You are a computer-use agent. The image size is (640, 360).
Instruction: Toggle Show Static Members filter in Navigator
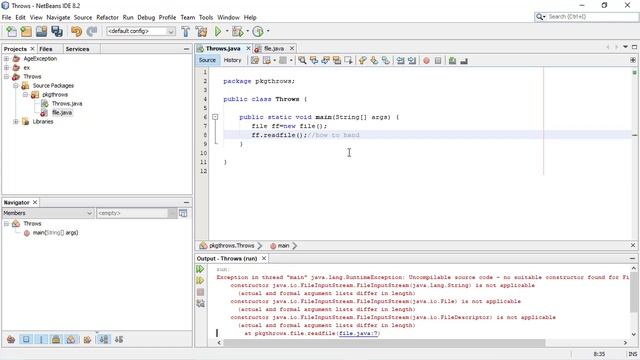[41, 339]
